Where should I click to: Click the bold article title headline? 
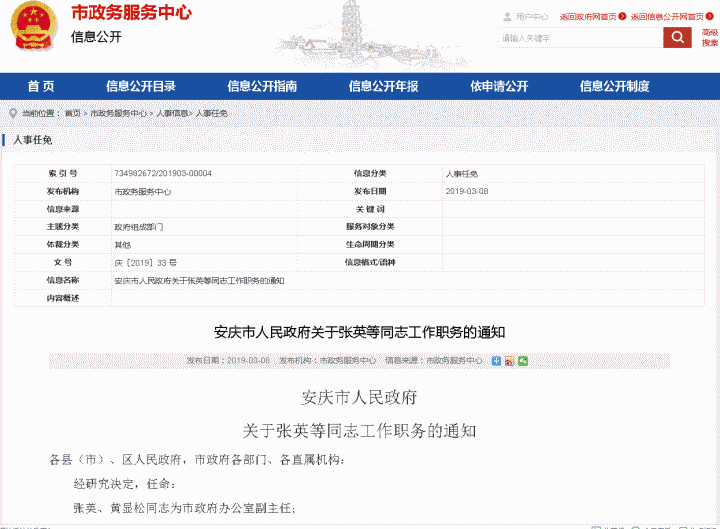click(360, 332)
